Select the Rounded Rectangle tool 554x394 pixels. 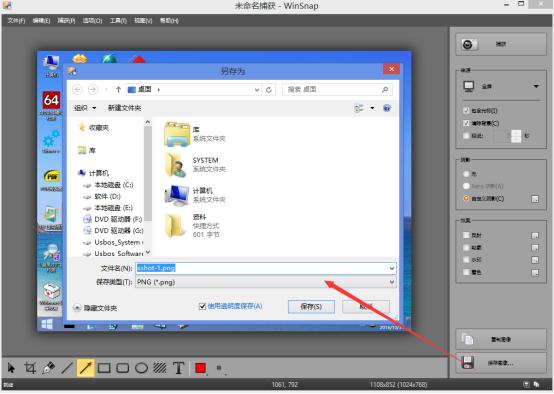click(x=123, y=368)
